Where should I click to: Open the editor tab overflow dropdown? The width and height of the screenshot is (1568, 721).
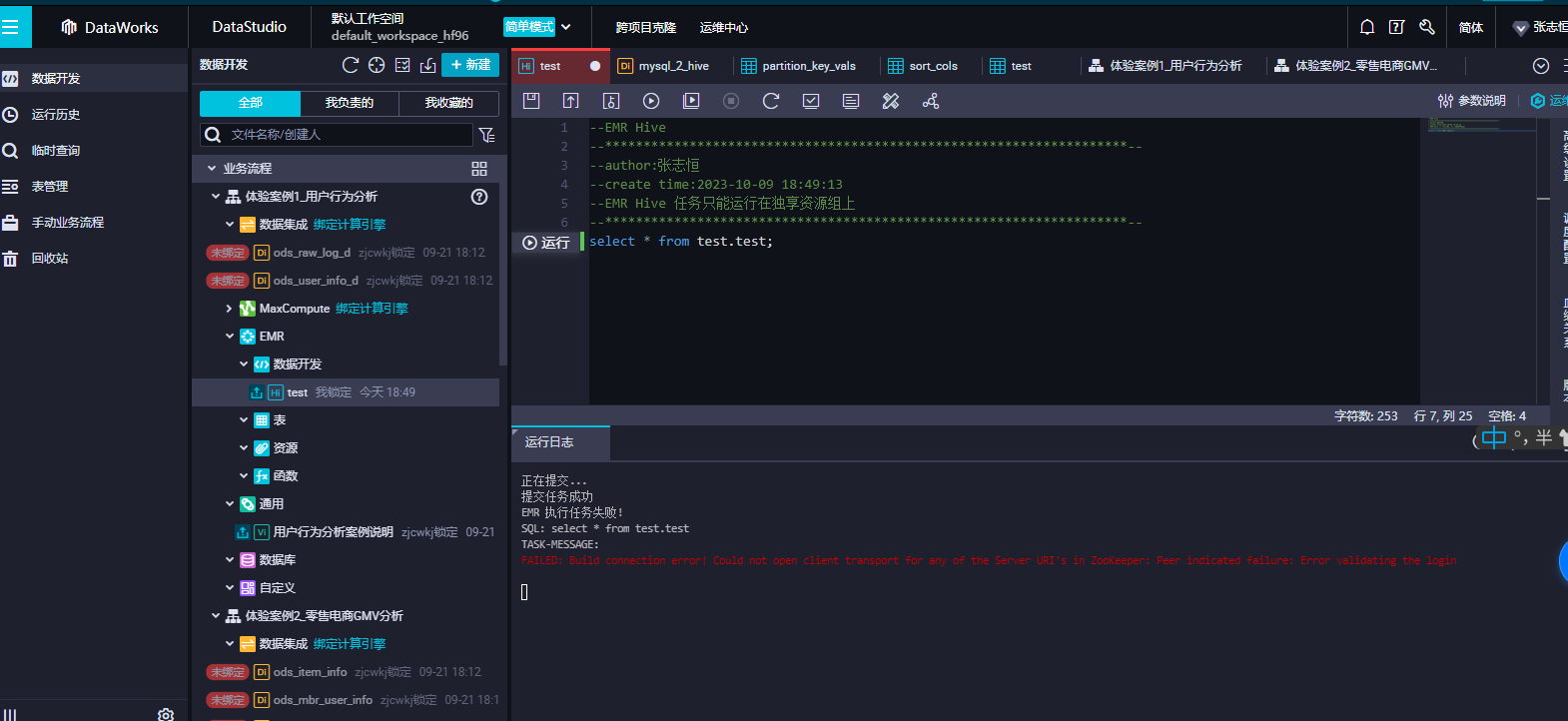click(1541, 66)
